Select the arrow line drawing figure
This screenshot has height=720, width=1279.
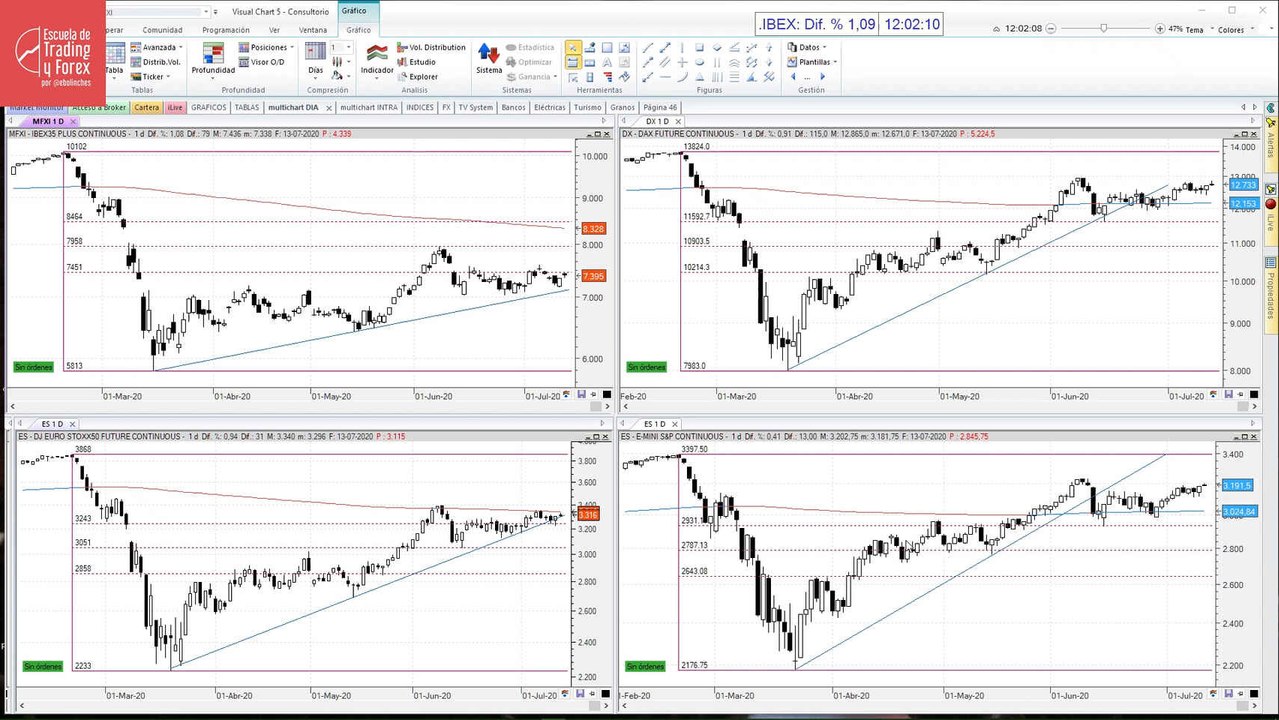(665, 47)
